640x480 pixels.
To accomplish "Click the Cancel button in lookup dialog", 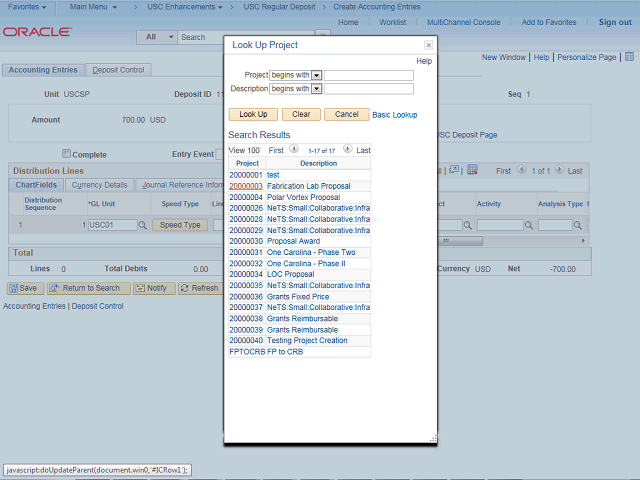I will pos(347,114).
